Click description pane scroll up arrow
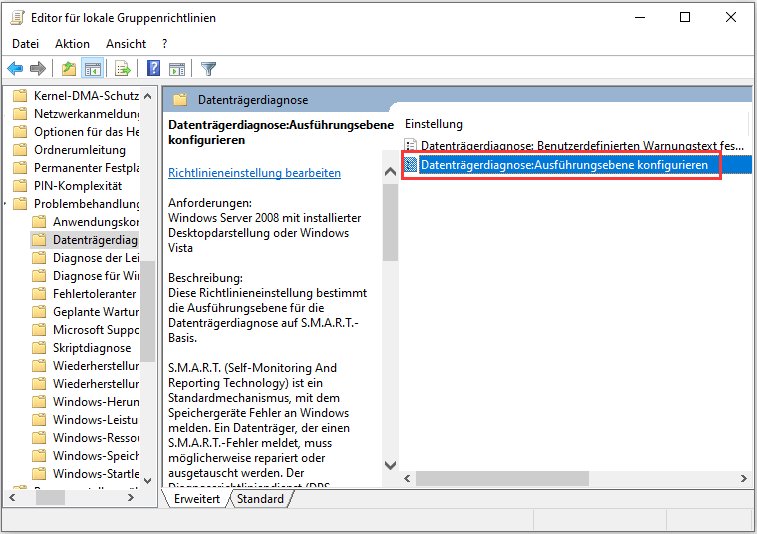Image resolution: width=757 pixels, height=534 pixels. point(390,171)
